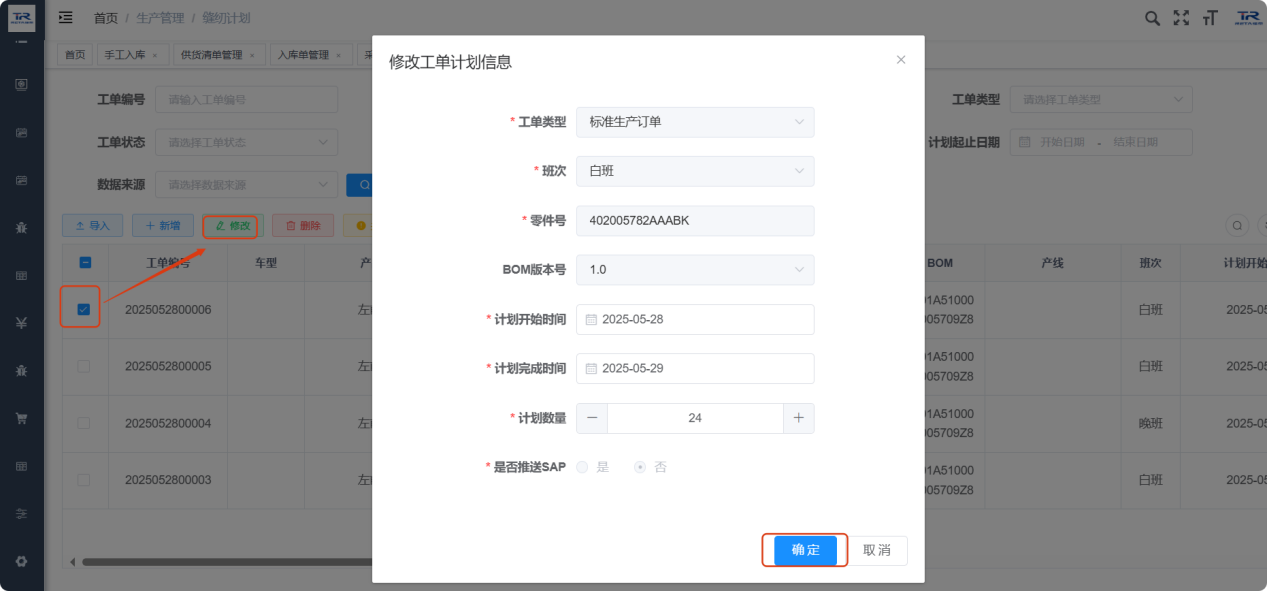The width and height of the screenshot is (1267, 591).
Task: Click the 确定 button to confirm
Action: pyautogui.click(x=805, y=550)
